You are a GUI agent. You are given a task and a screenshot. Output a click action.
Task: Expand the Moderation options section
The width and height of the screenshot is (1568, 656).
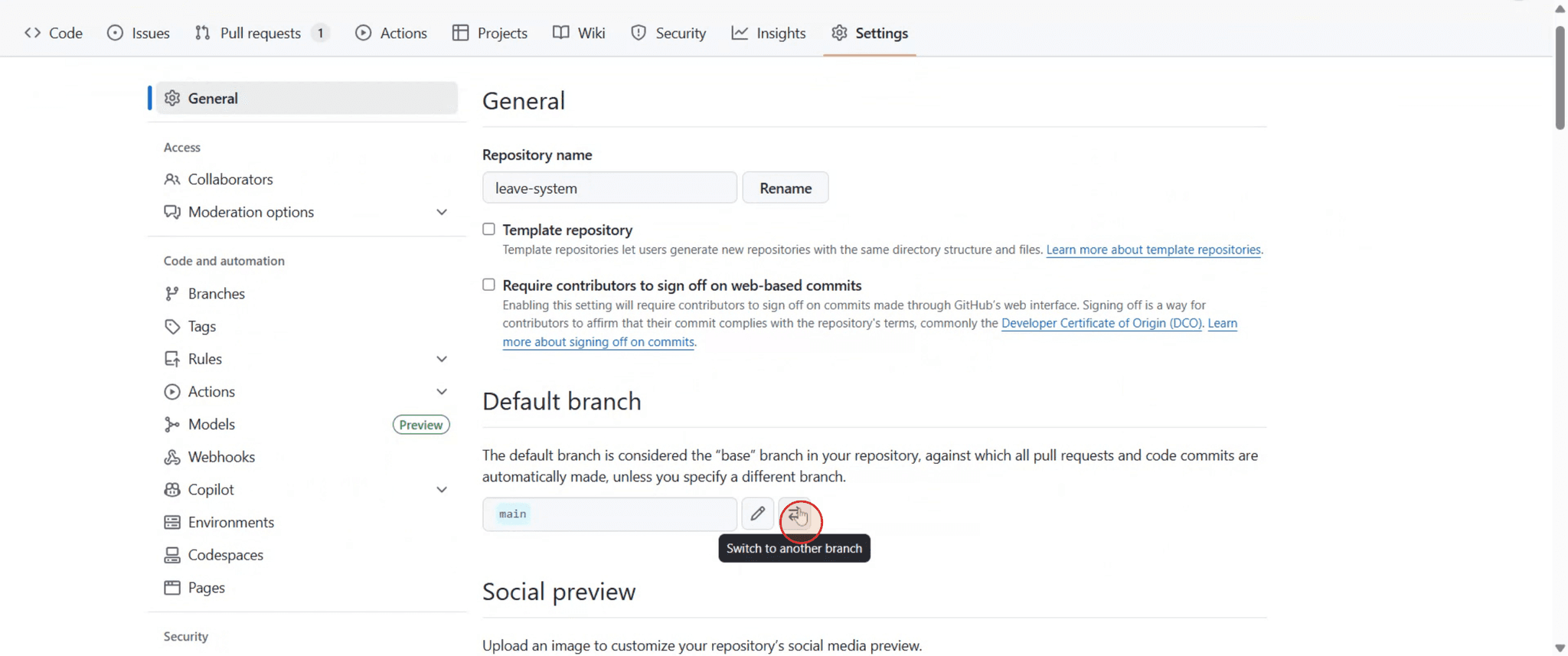[x=443, y=212]
